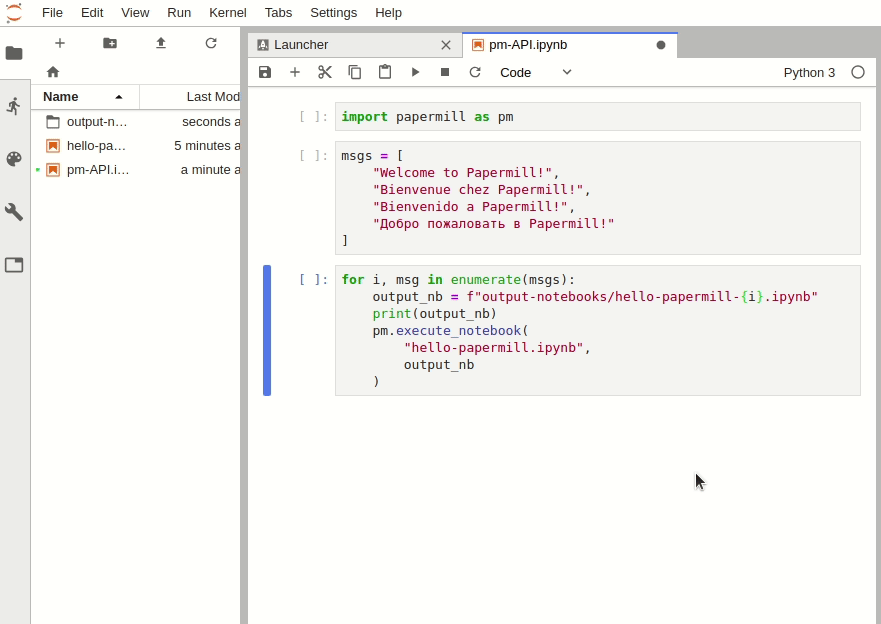Open the Commands palette sidebar icon

coord(14,159)
